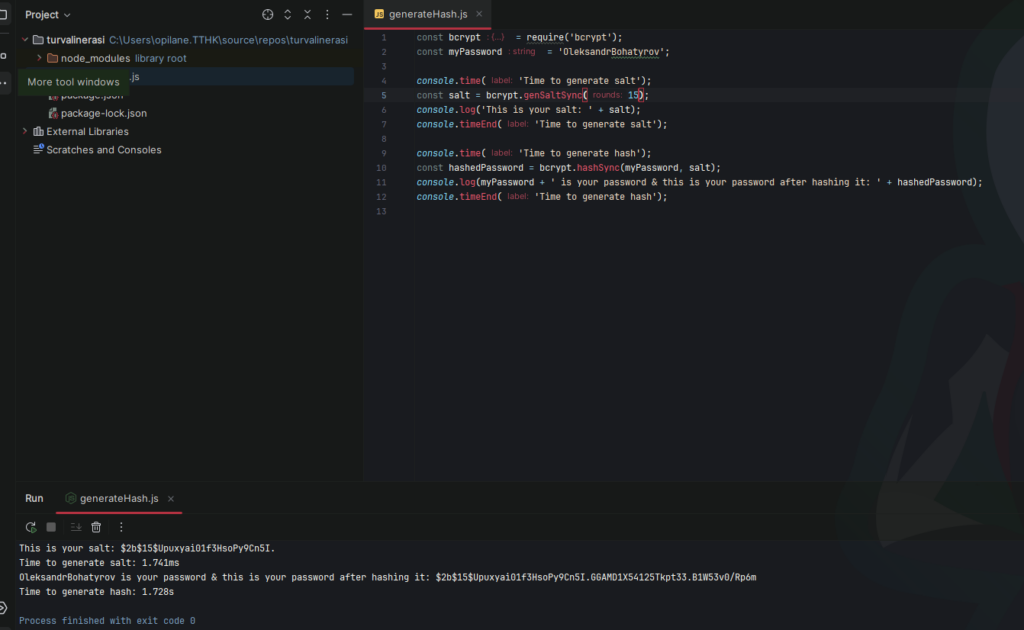Screen dimensions: 1024x630
Task: Click project path C:\Users\opilane.TTHK text
Action: click(x=228, y=40)
